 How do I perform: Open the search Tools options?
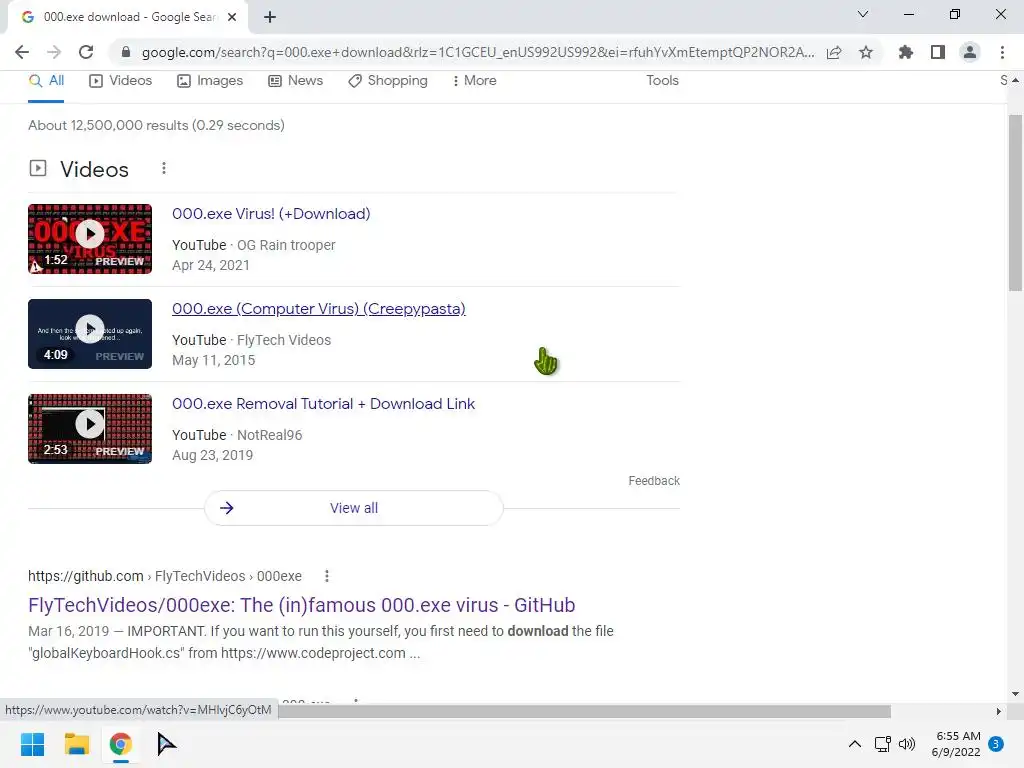click(x=662, y=80)
